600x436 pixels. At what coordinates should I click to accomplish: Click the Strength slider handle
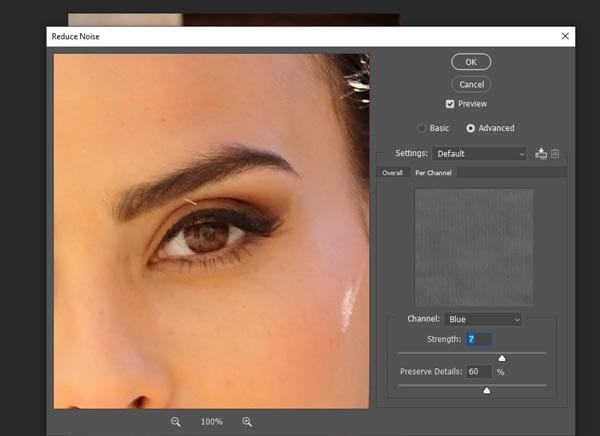pos(502,358)
